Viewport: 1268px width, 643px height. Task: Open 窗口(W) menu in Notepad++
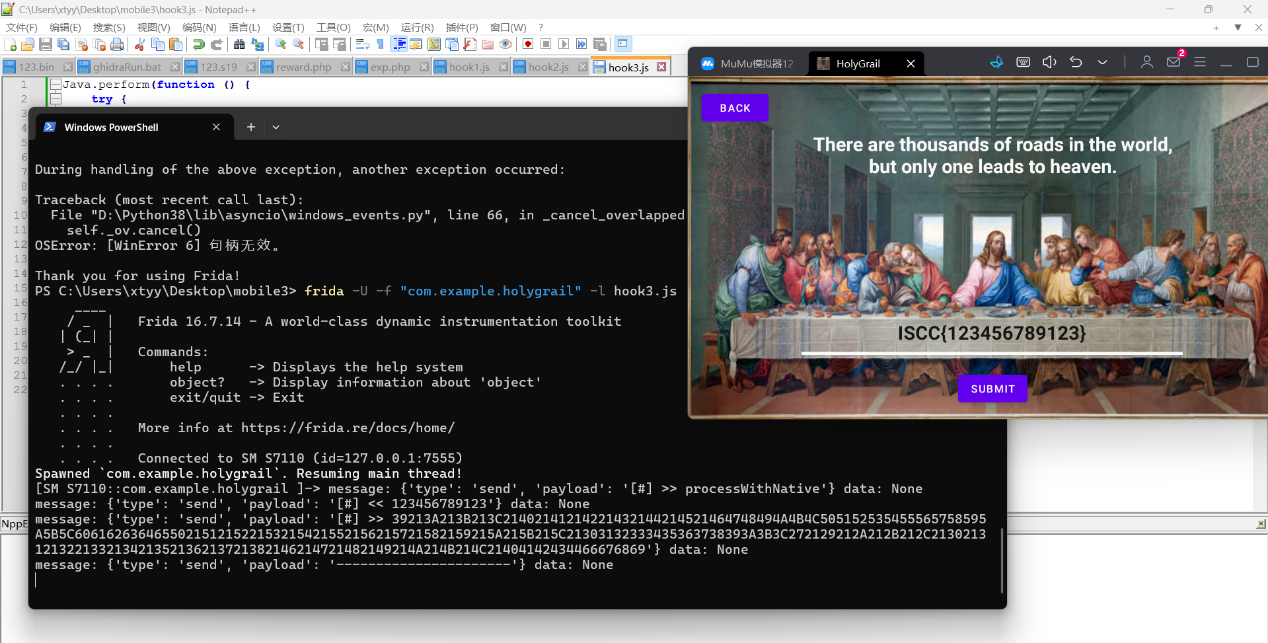(509, 27)
